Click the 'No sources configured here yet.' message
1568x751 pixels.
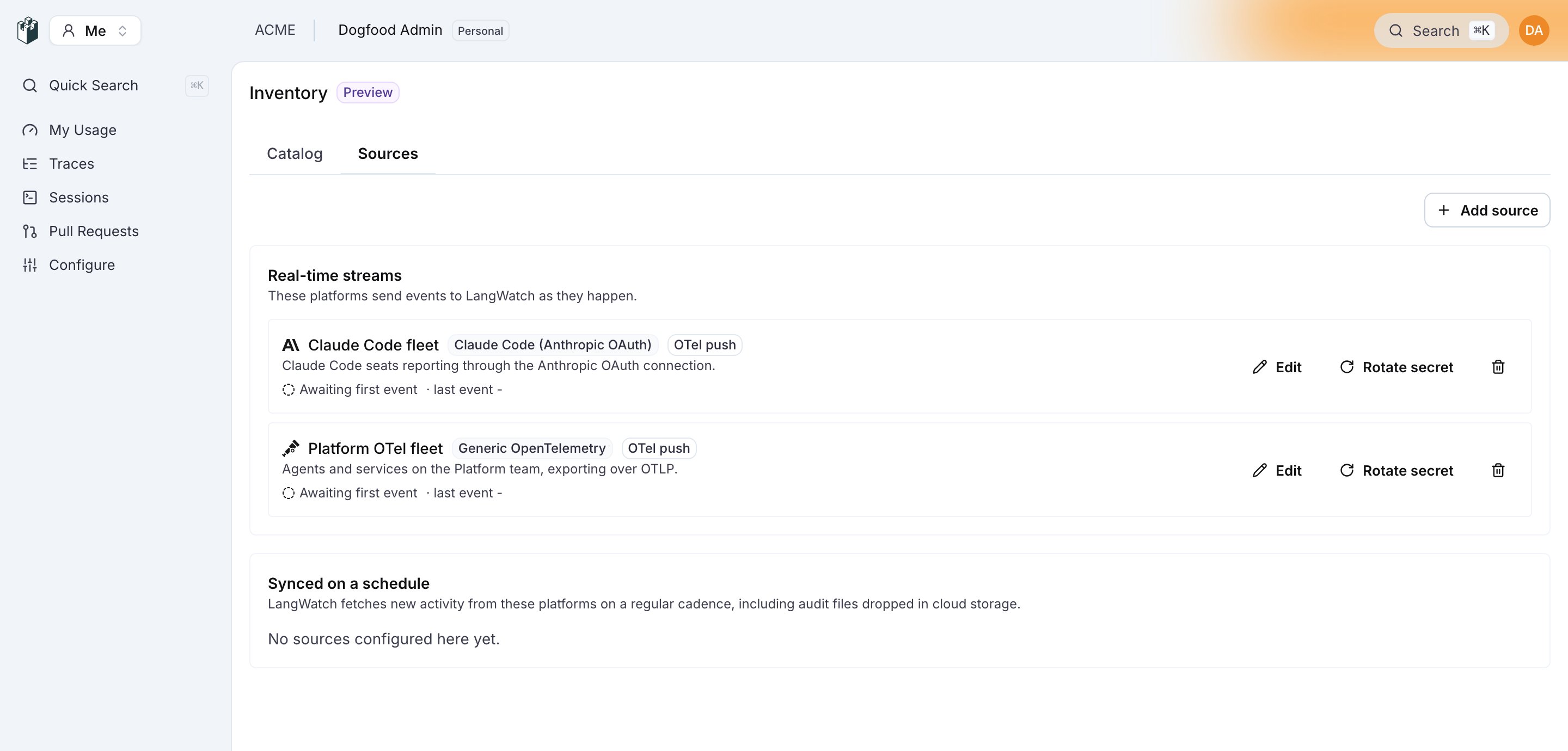point(383,639)
